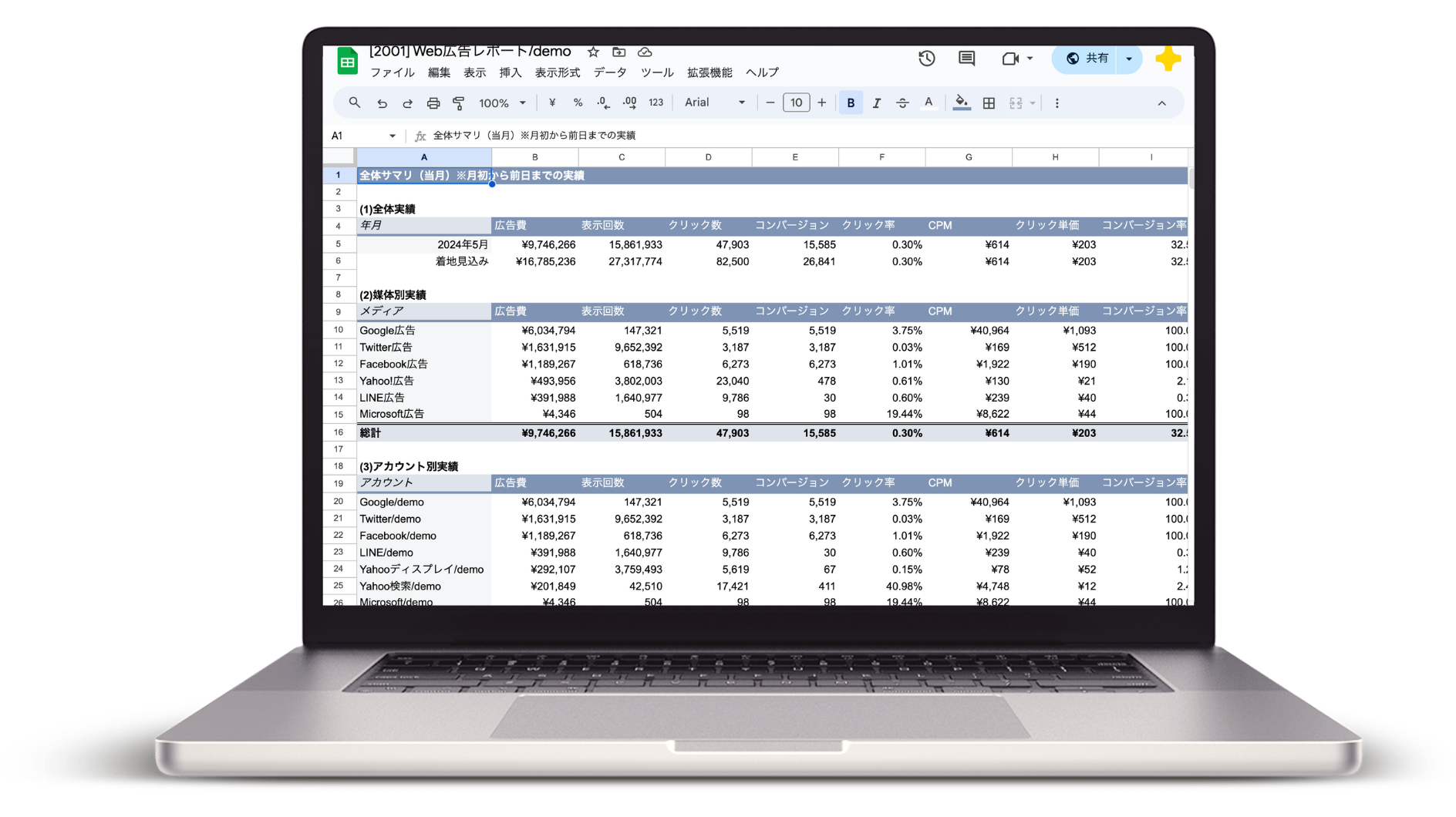This screenshot has height=817, width=1456.
Task: Open borders options
Action: (x=989, y=103)
